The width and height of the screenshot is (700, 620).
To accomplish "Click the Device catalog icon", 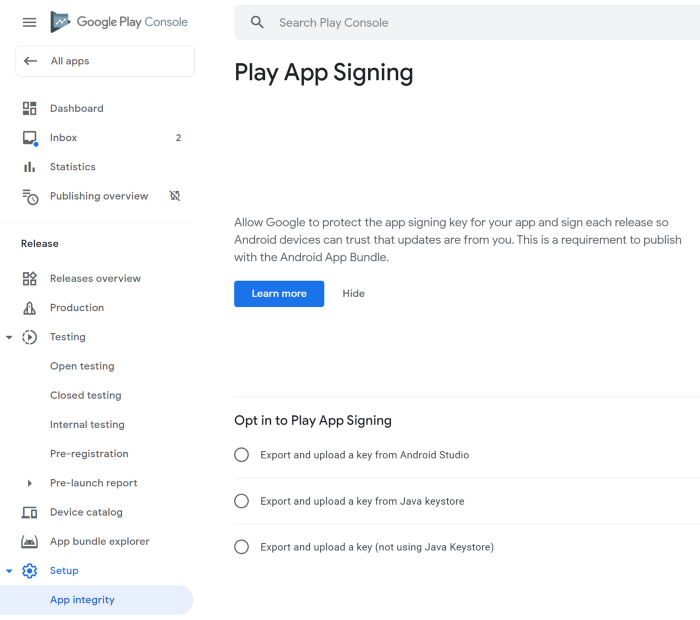I will pyautogui.click(x=29, y=512).
